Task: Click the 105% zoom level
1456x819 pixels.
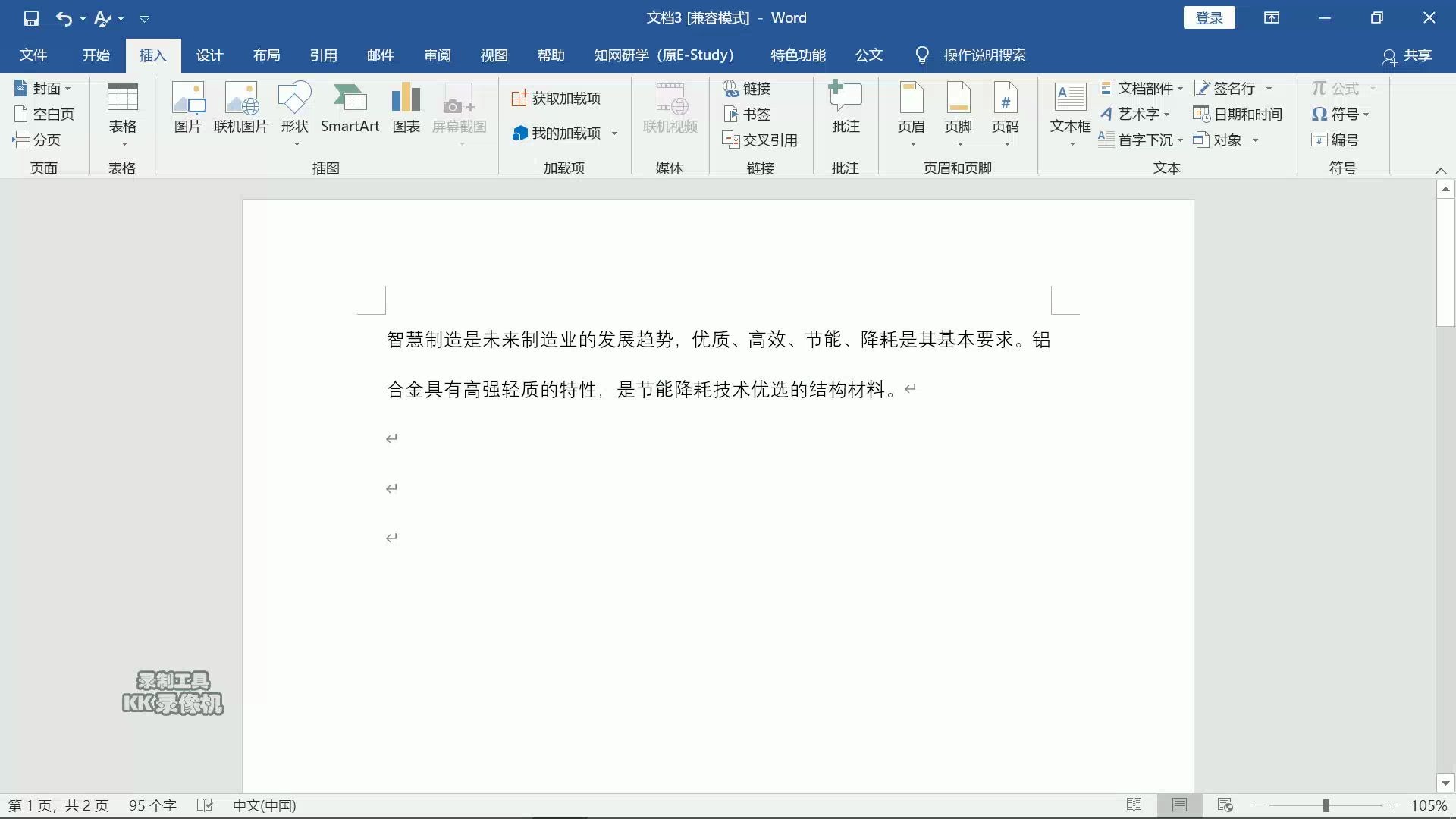Action: [1429, 805]
